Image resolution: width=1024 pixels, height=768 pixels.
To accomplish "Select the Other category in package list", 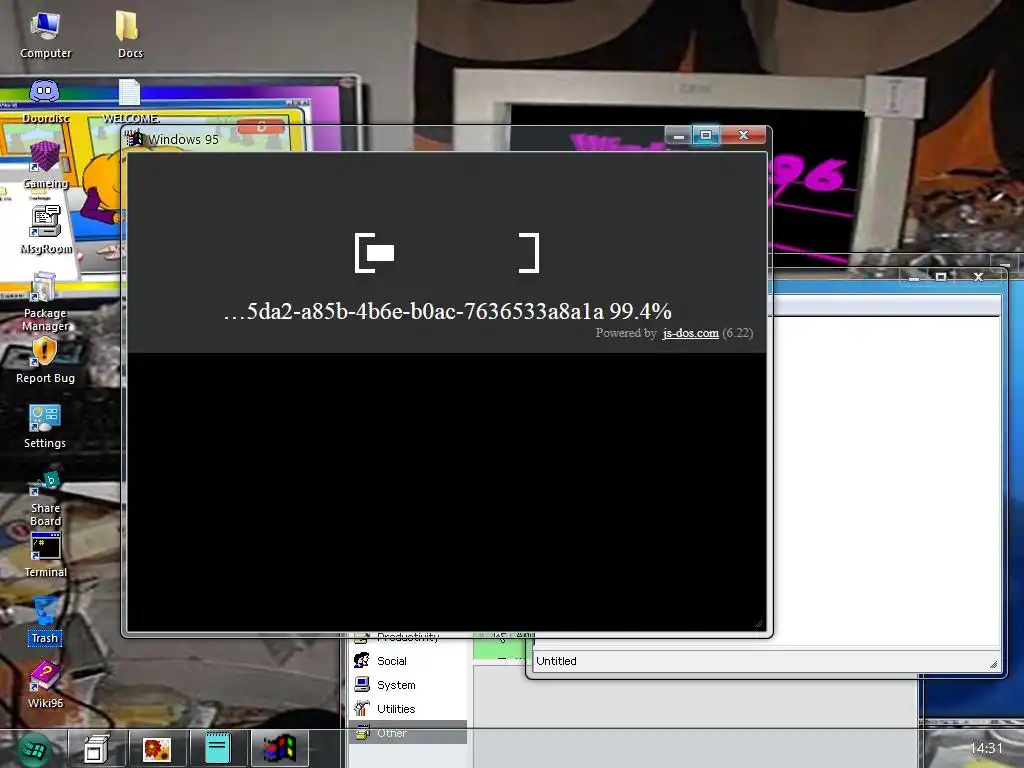I will tap(408, 733).
